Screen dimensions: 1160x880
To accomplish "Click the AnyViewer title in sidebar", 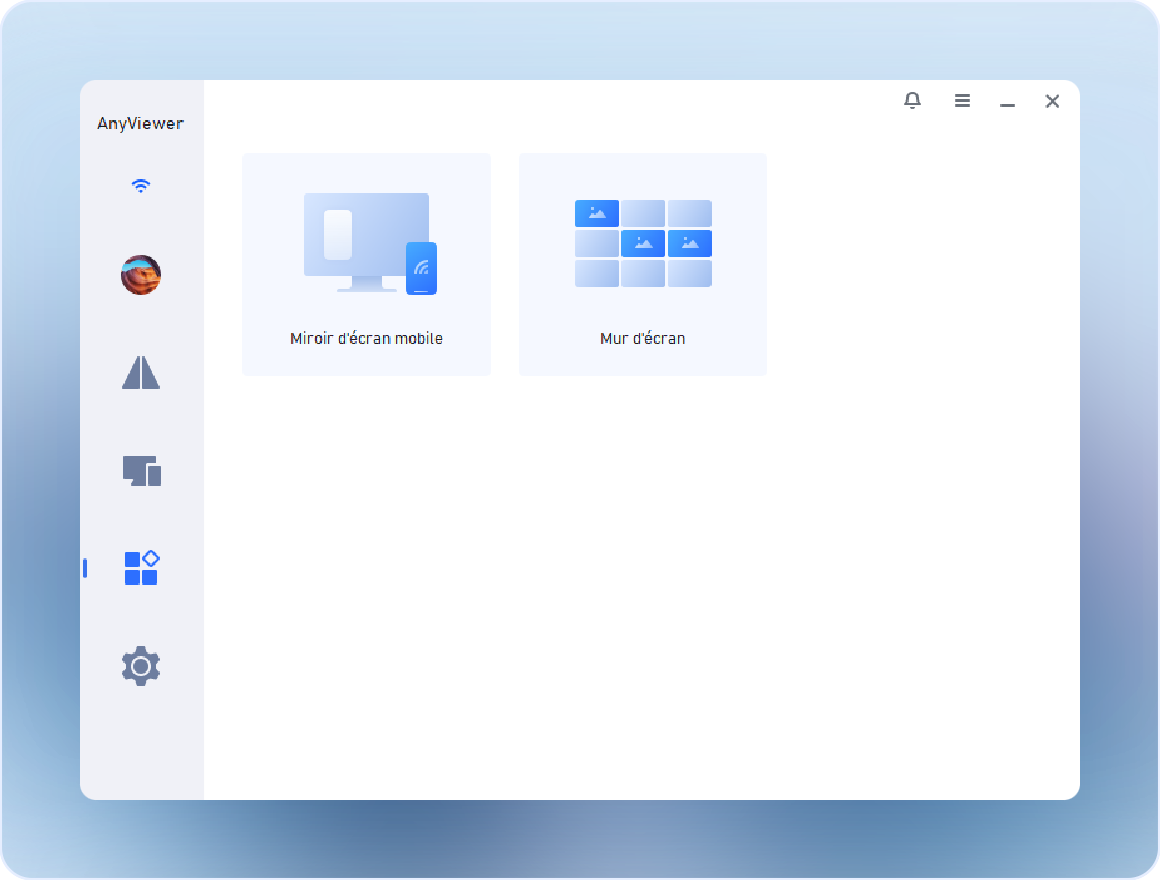I will [x=140, y=124].
